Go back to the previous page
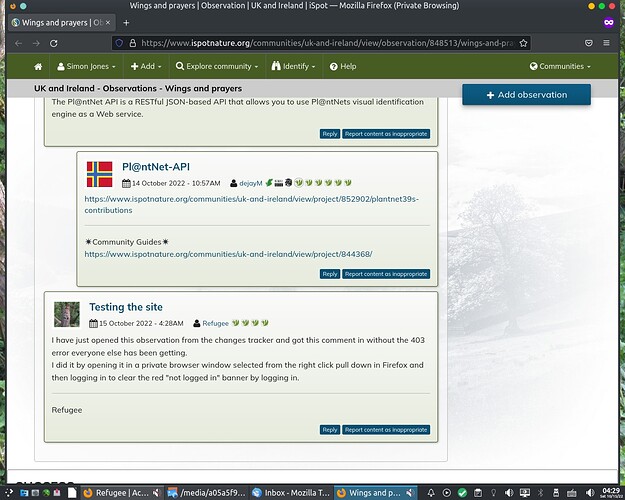The height and width of the screenshot is (500, 625). [18, 43]
